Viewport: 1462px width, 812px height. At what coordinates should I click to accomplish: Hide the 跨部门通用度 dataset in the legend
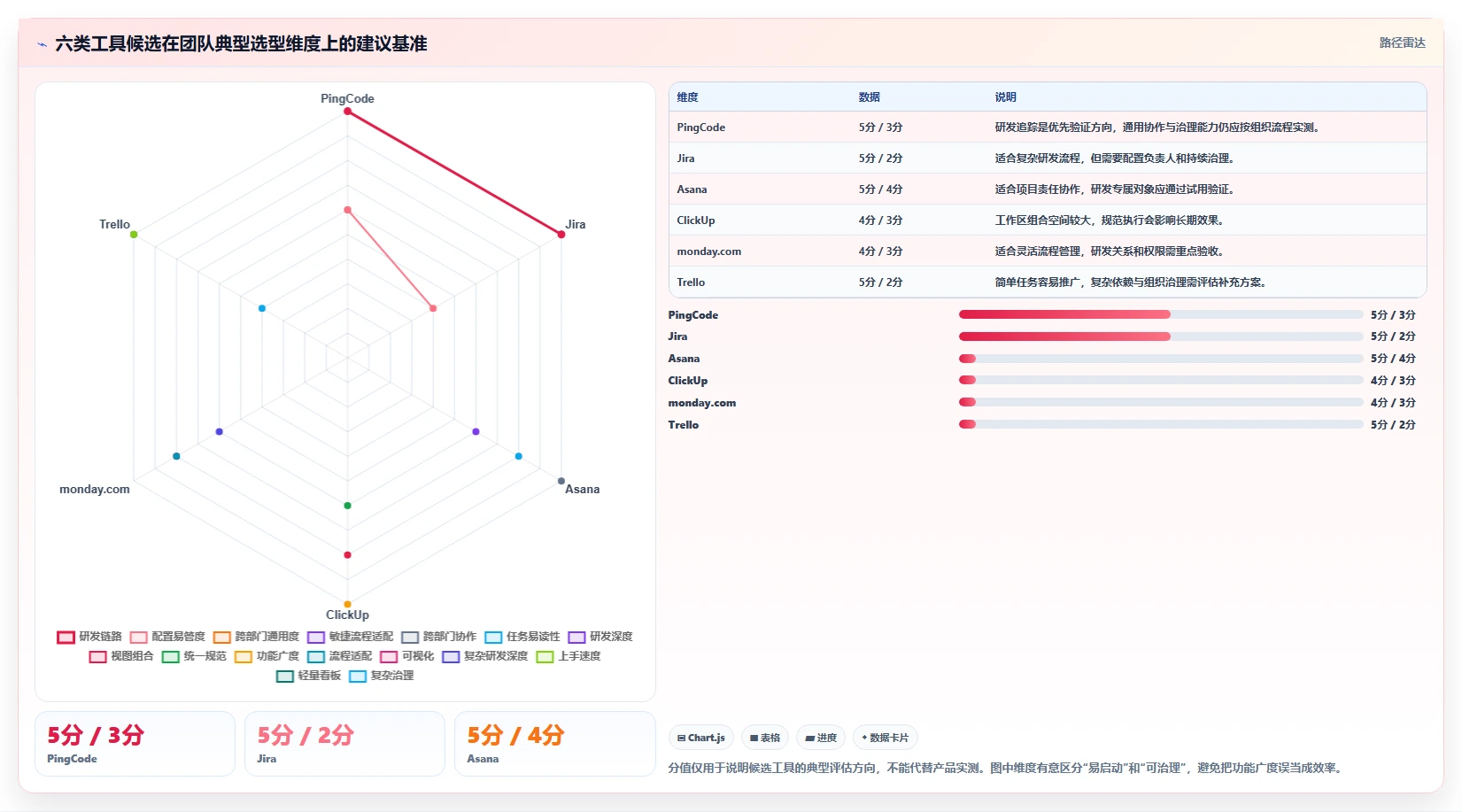(x=256, y=637)
